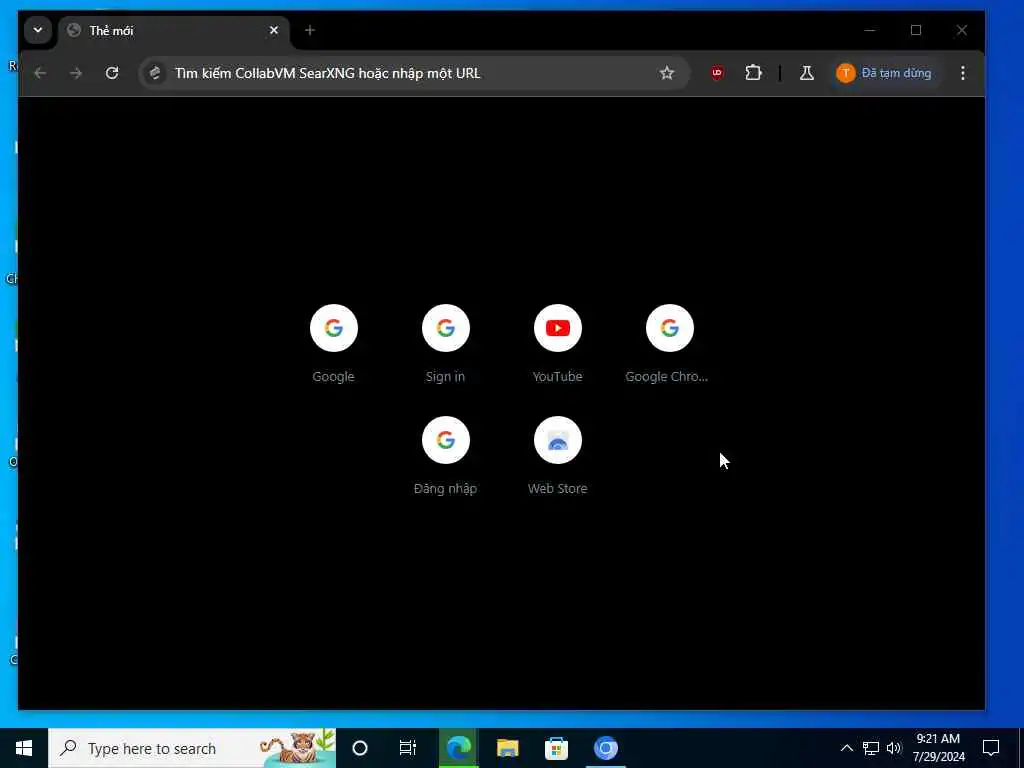Image resolution: width=1024 pixels, height=768 pixels.
Task: Close the browser window
Action: [x=961, y=30]
